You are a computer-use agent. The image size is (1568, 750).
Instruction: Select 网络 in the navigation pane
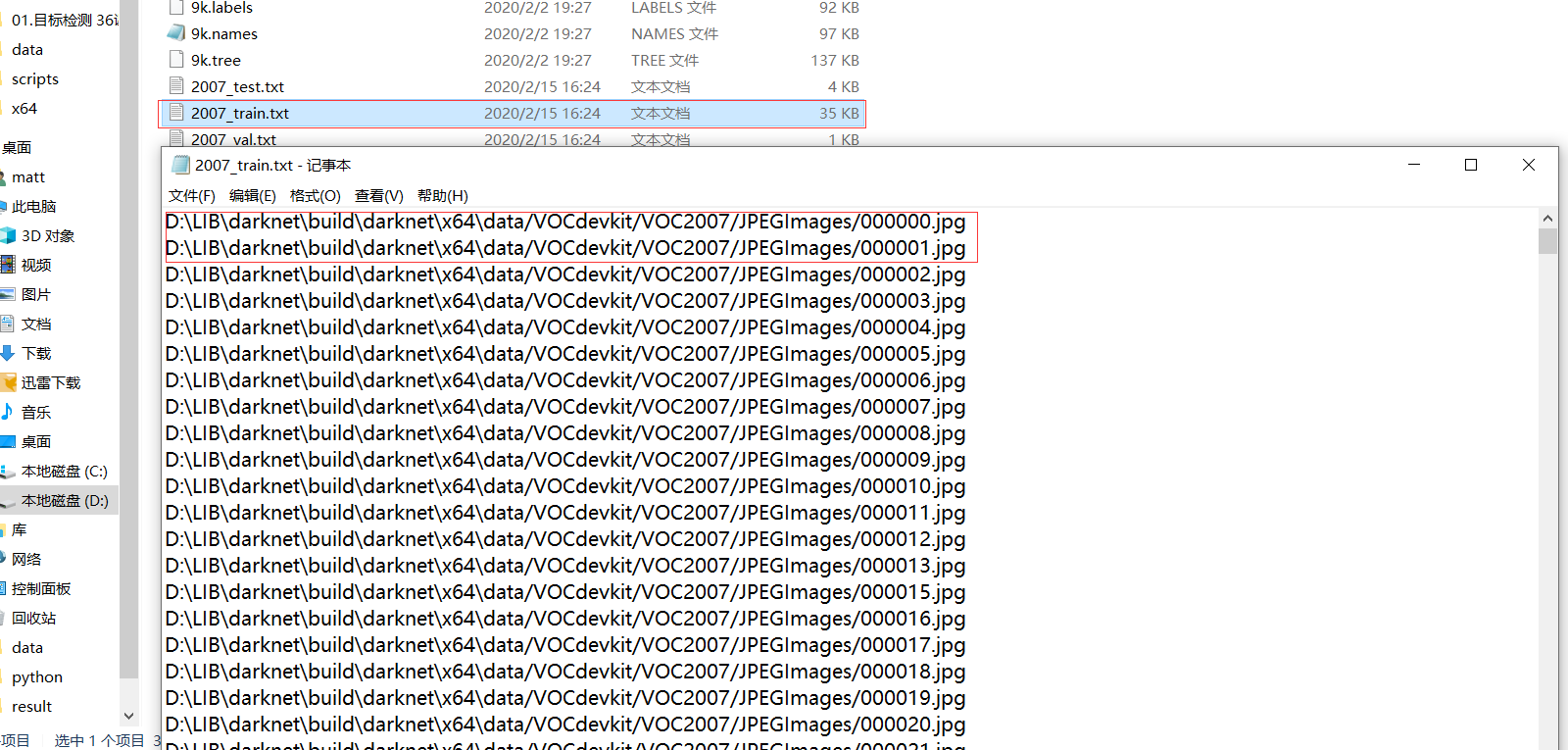click(x=26, y=559)
